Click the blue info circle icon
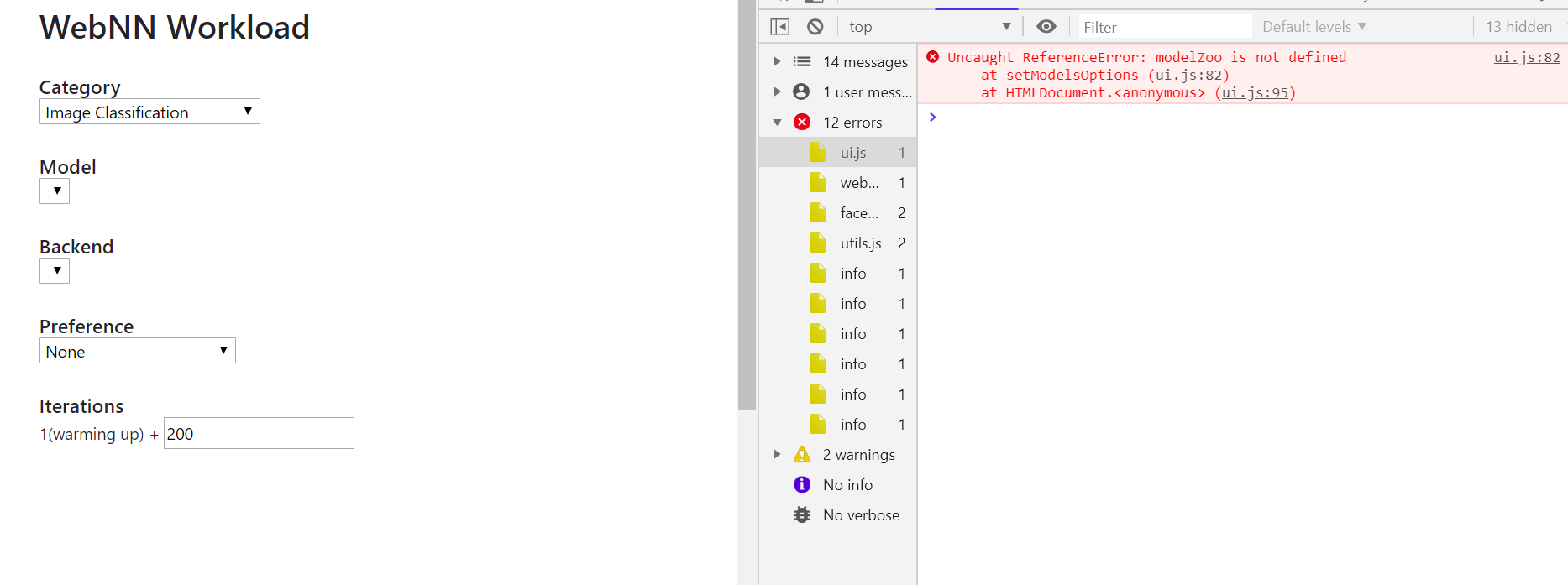1568x585 pixels. click(x=802, y=484)
